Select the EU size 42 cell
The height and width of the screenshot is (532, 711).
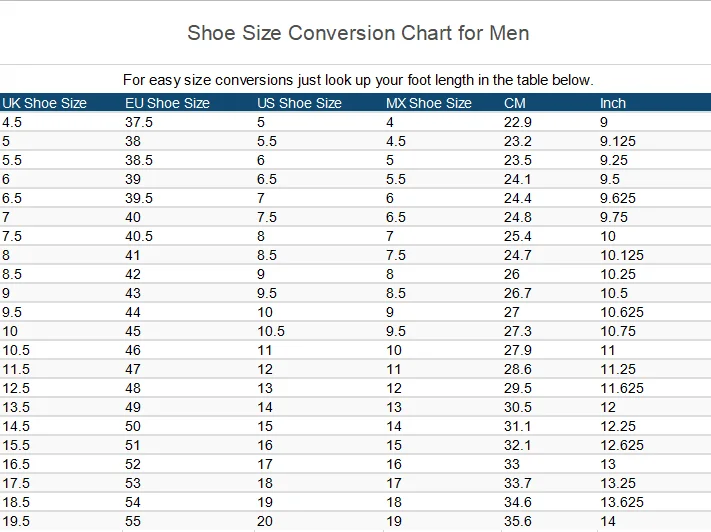(133, 274)
